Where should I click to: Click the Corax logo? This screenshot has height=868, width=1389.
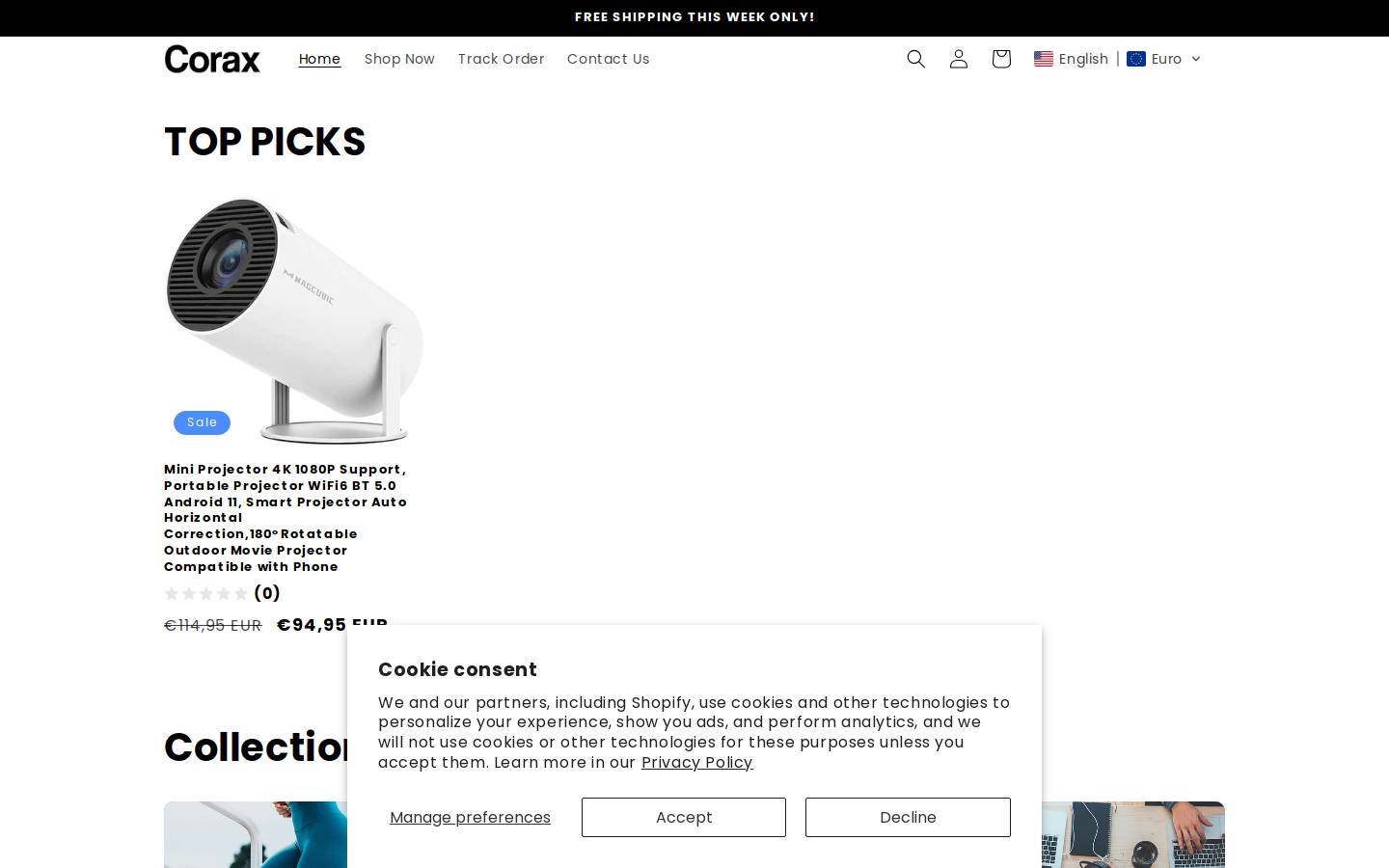click(x=212, y=59)
